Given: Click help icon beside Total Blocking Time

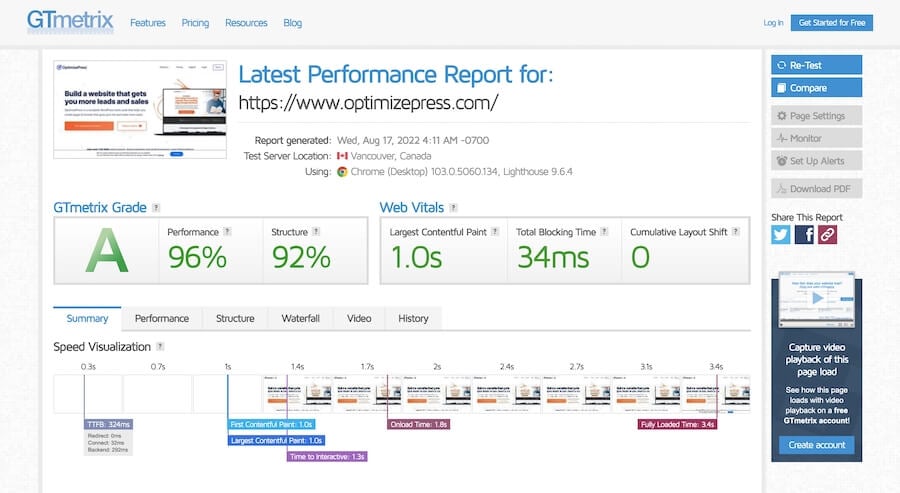Looking at the screenshot, I should coord(604,232).
